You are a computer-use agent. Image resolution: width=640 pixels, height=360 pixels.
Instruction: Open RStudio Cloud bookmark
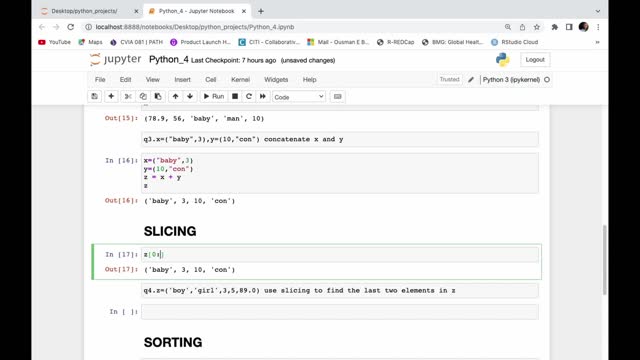click(515, 42)
